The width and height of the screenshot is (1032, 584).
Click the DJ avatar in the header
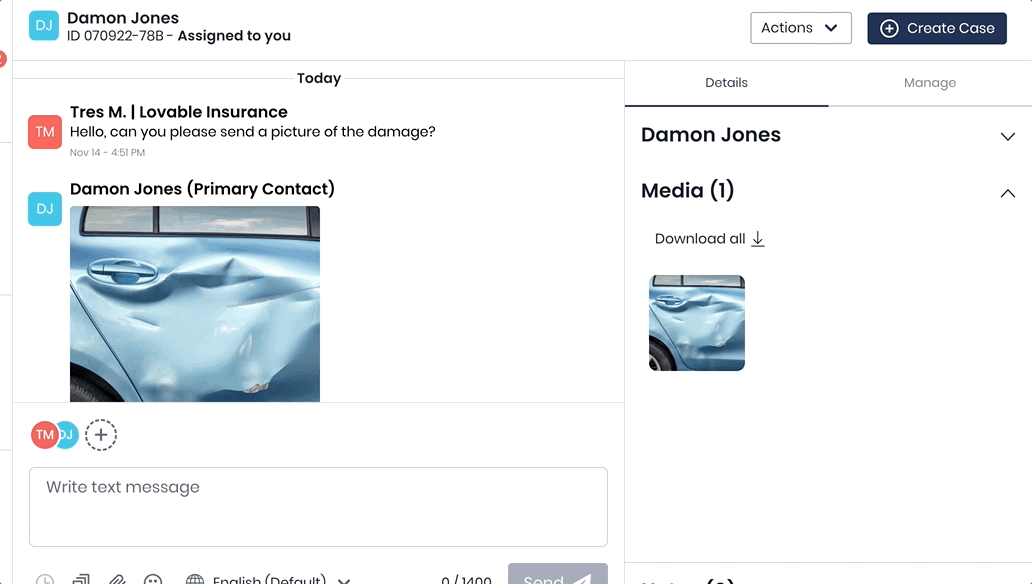(x=44, y=26)
